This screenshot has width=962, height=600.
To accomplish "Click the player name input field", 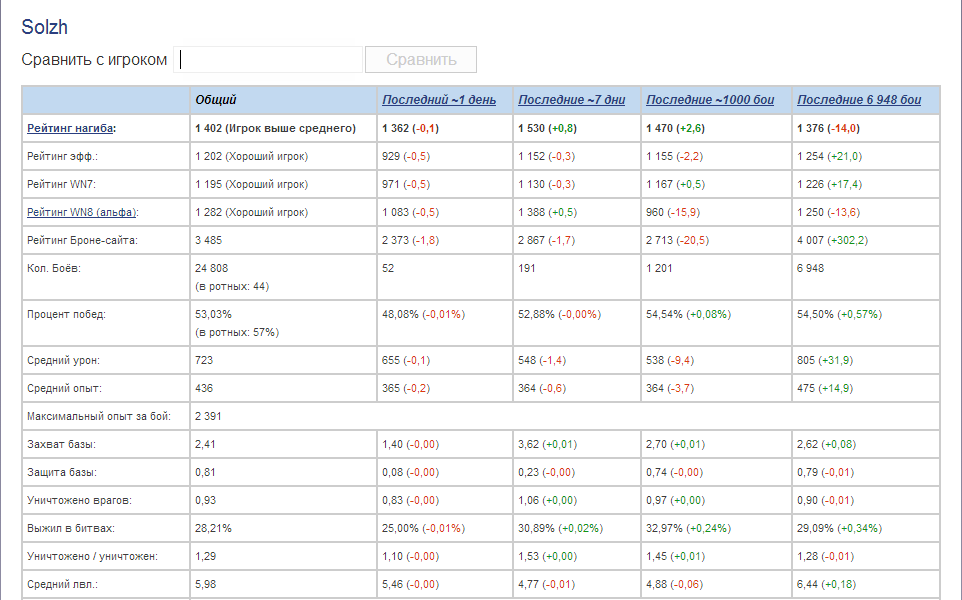I will [x=268, y=60].
